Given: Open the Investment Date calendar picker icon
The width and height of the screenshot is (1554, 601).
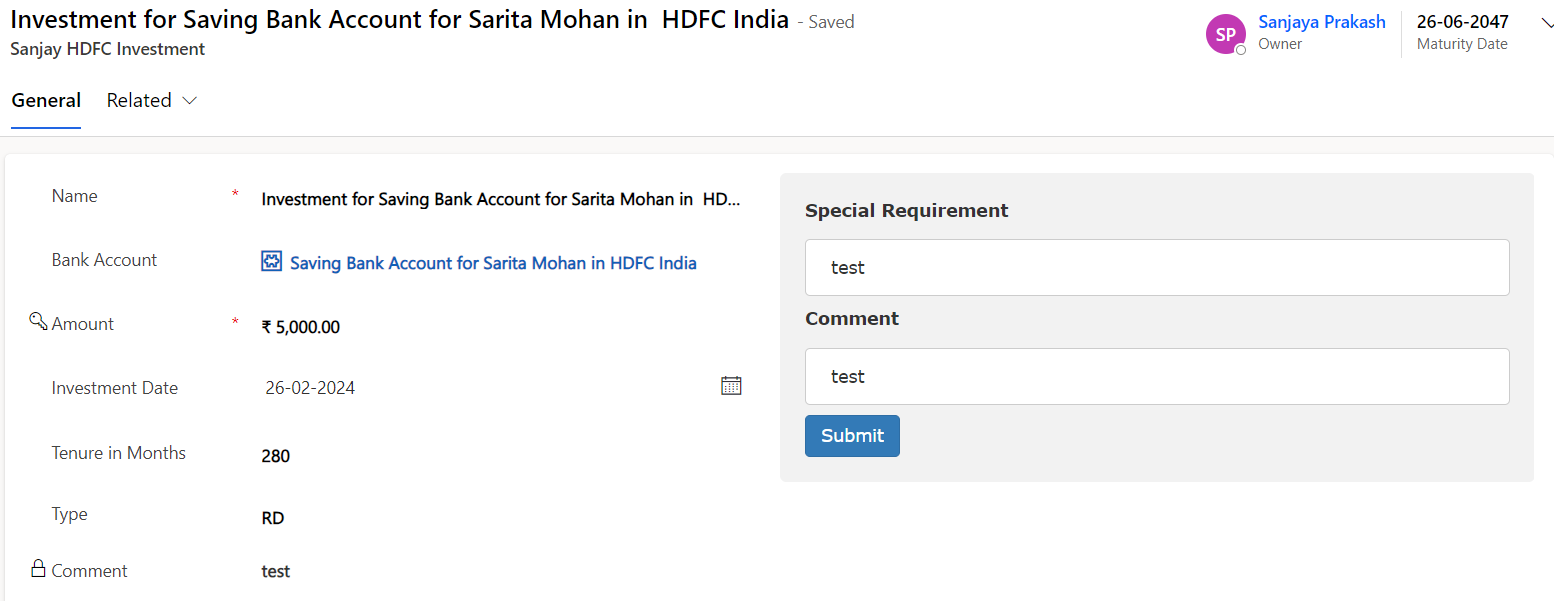Looking at the screenshot, I should tap(731, 385).
